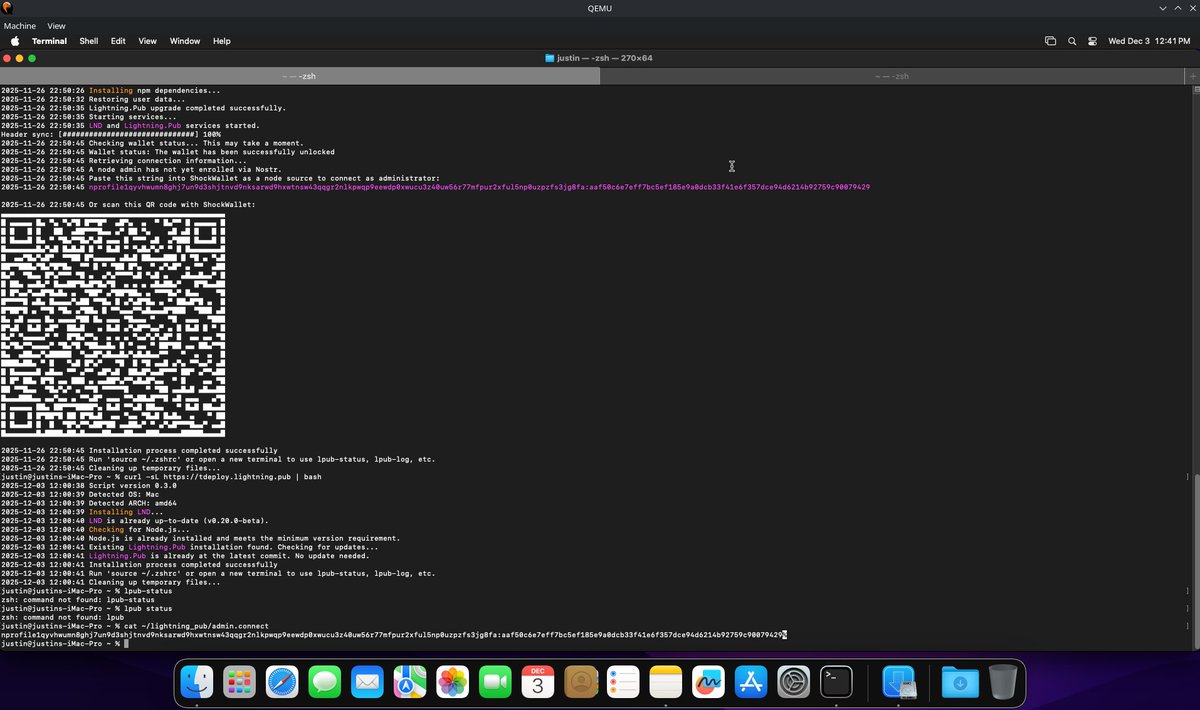
Task: Click the ShockWallet QR code
Action: tap(113, 325)
